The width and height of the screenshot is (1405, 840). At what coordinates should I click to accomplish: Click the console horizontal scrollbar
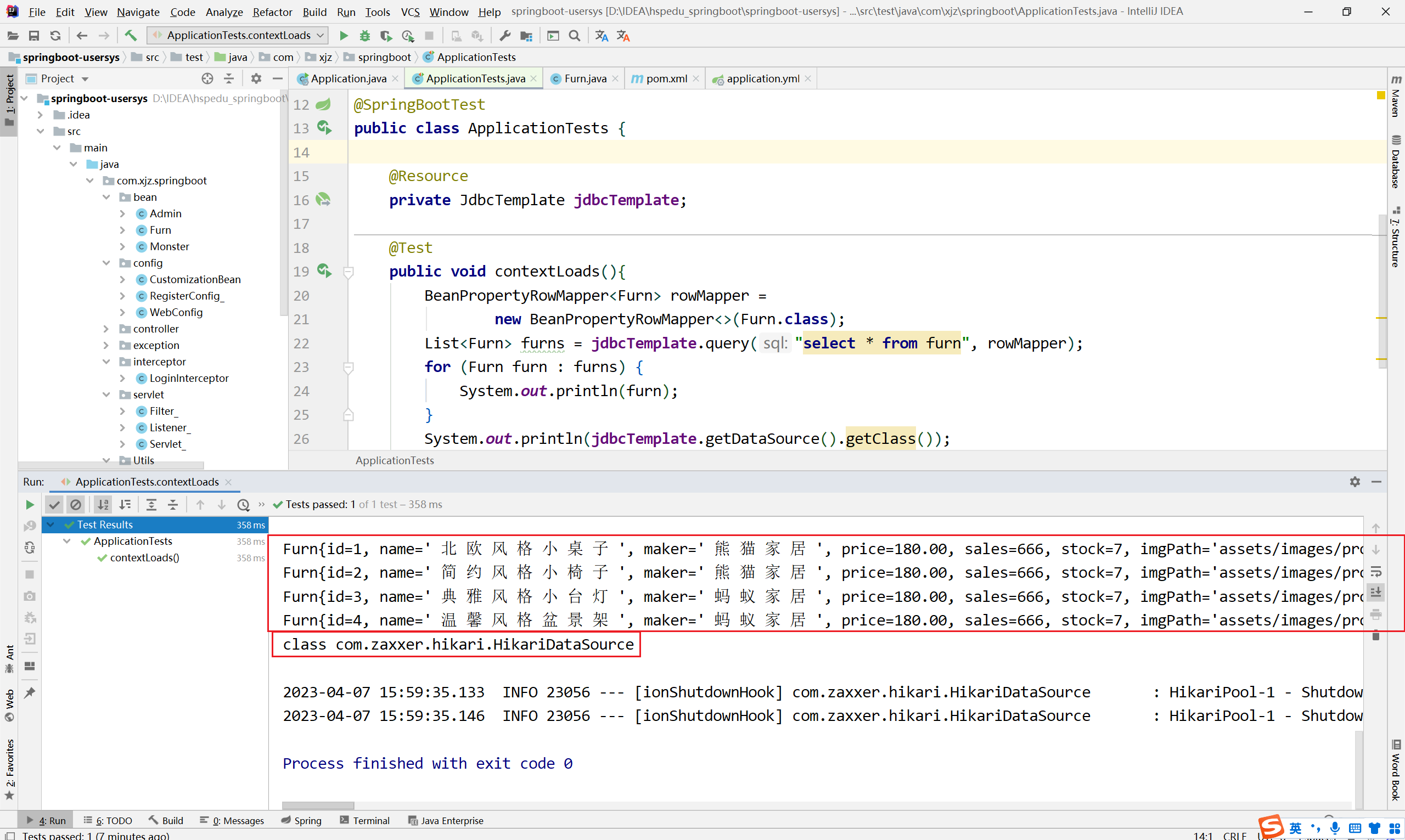(318, 805)
